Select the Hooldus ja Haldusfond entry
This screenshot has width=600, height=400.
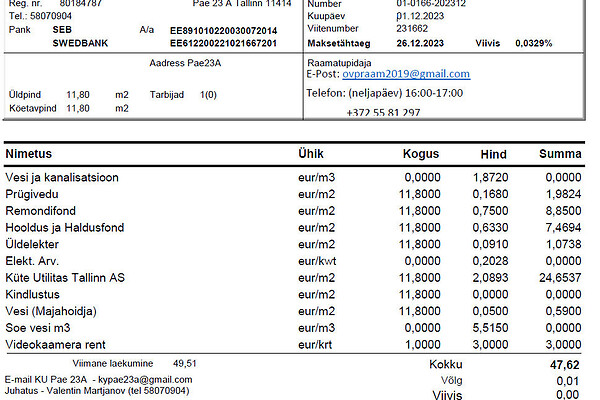tap(64, 228)
